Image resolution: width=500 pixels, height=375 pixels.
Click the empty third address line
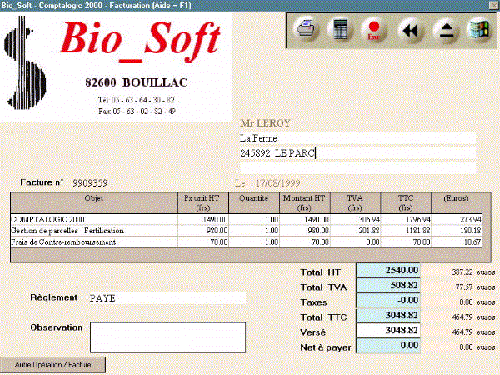click(358, 168)
